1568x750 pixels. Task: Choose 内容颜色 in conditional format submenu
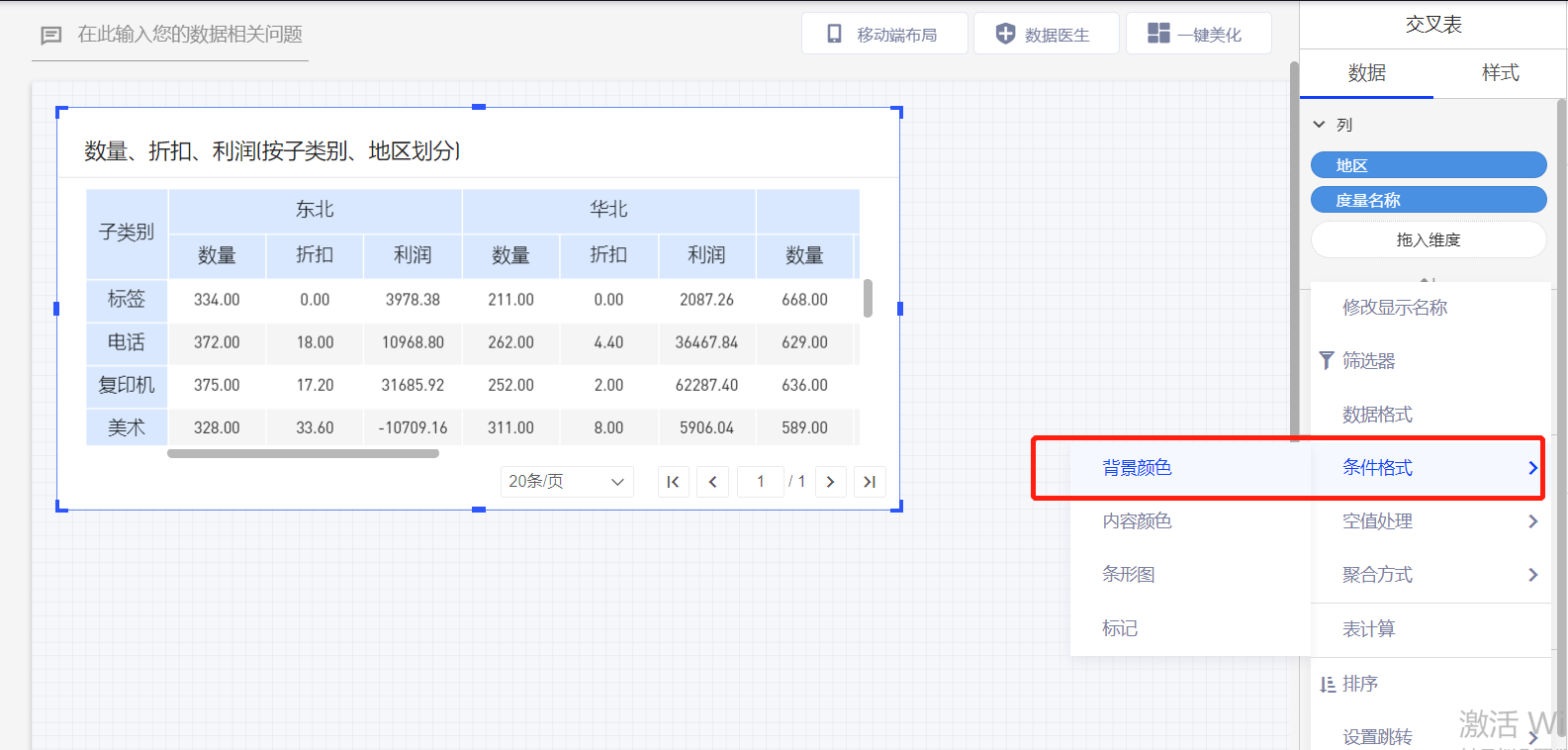(1137, 521)
